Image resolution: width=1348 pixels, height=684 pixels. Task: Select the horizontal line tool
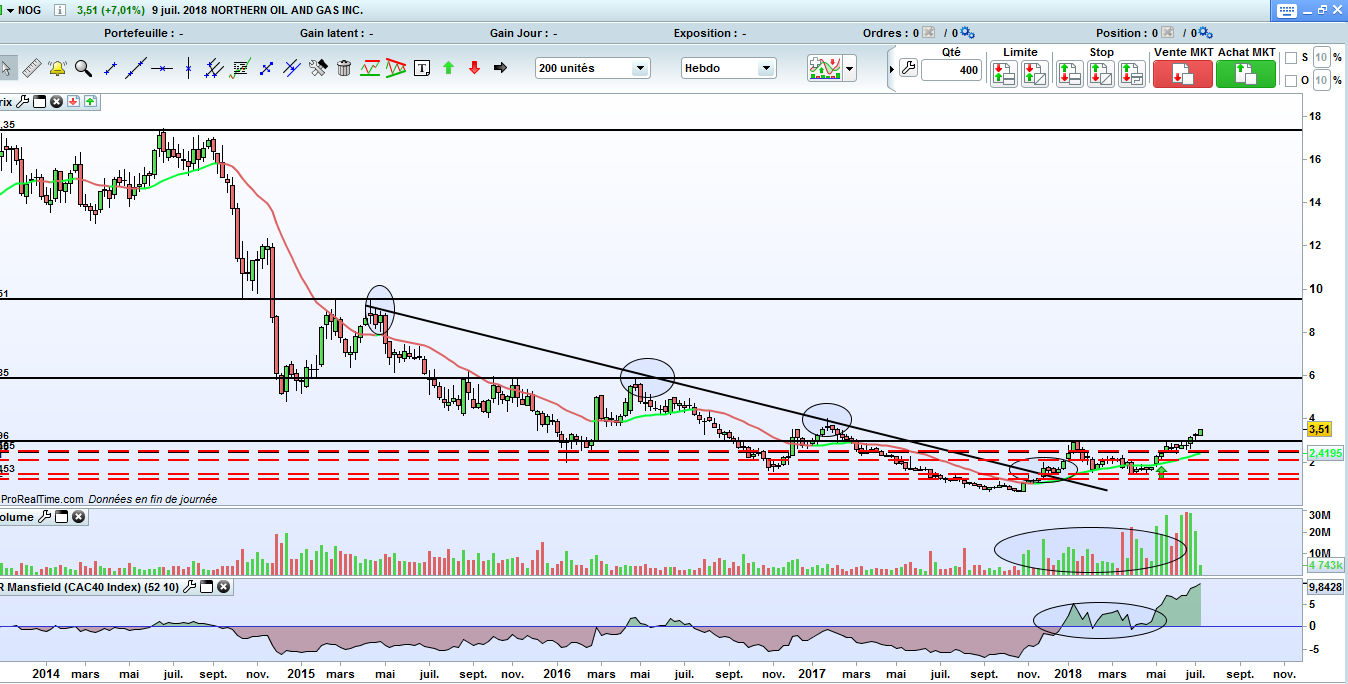162,68
